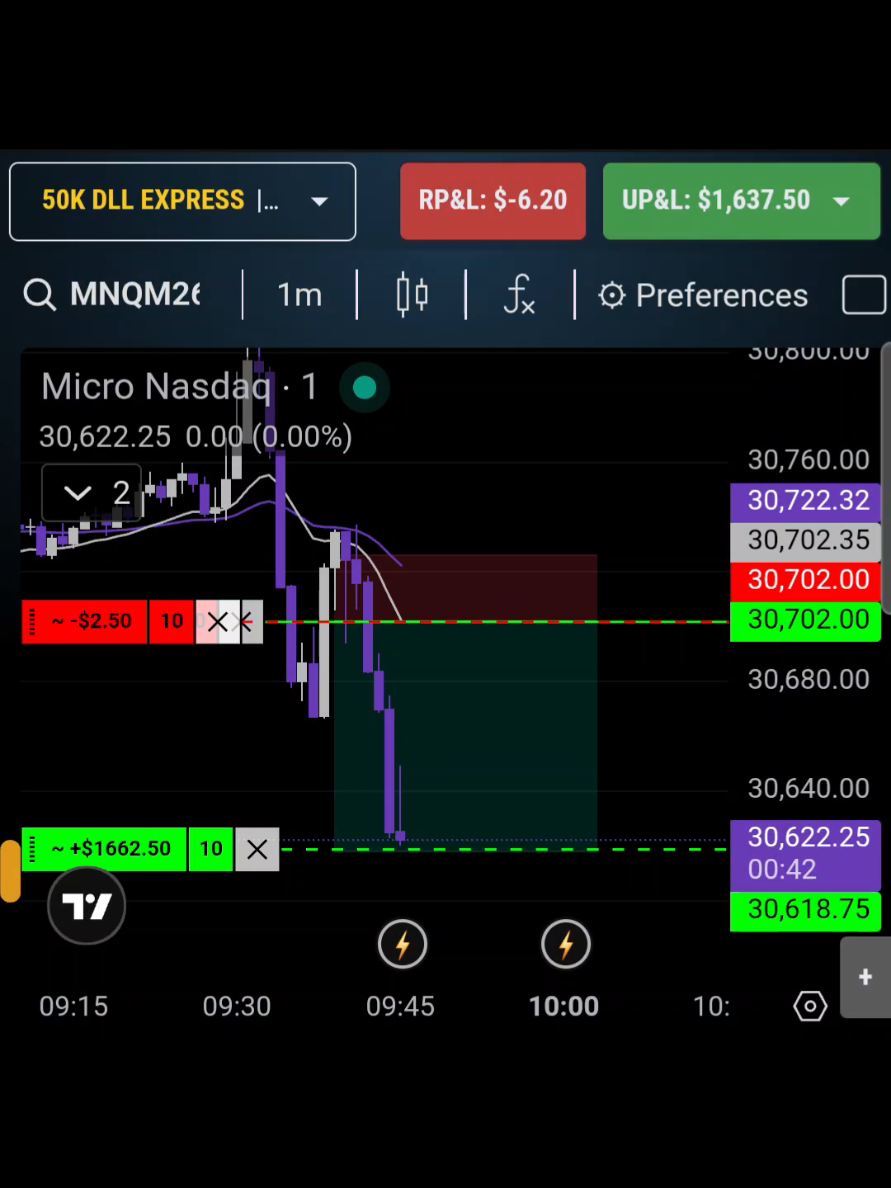Change the 1m timeframe interval
This screenshot has height=1188, width=891.
(x=299, y=295)
